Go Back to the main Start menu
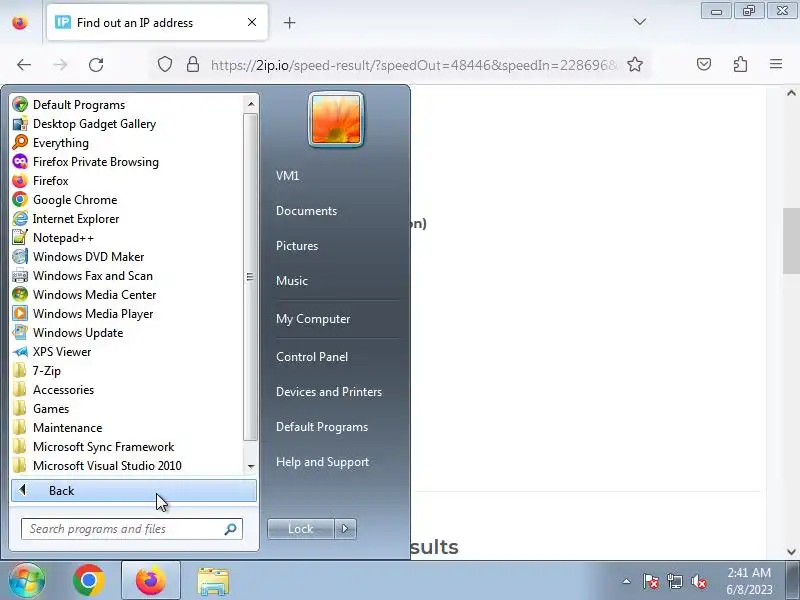 (x=134, y=491)
